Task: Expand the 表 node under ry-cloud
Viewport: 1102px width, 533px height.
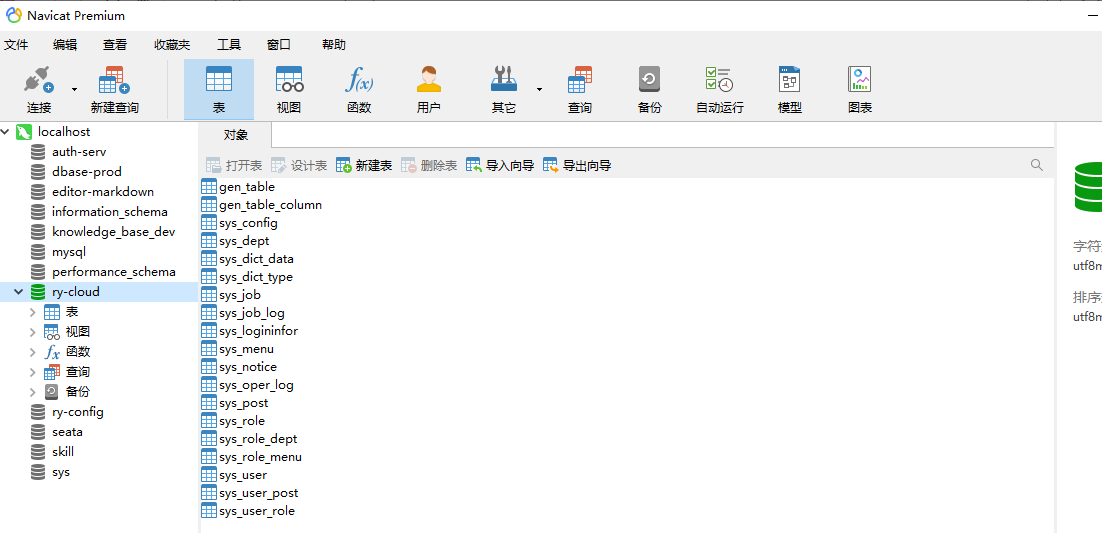Action: click(x=32, y=312)
